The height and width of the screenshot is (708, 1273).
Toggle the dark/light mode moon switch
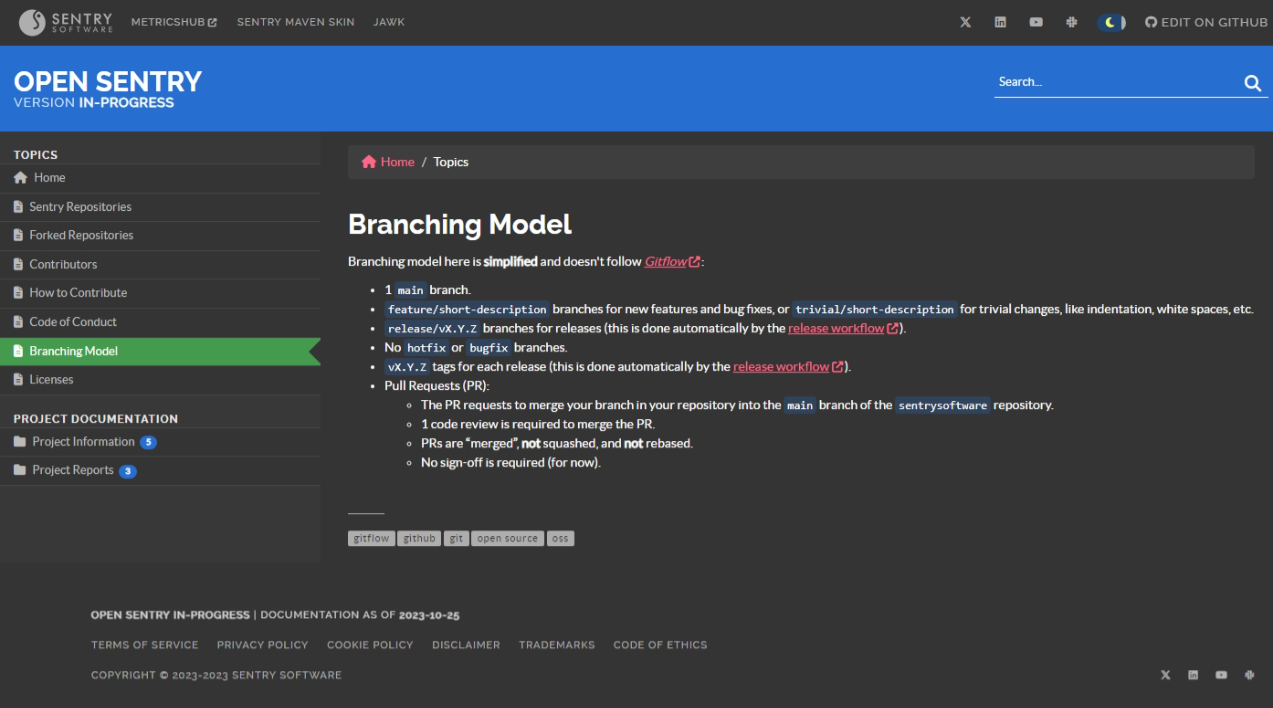pyautogui.click(x=1111, y=22)
